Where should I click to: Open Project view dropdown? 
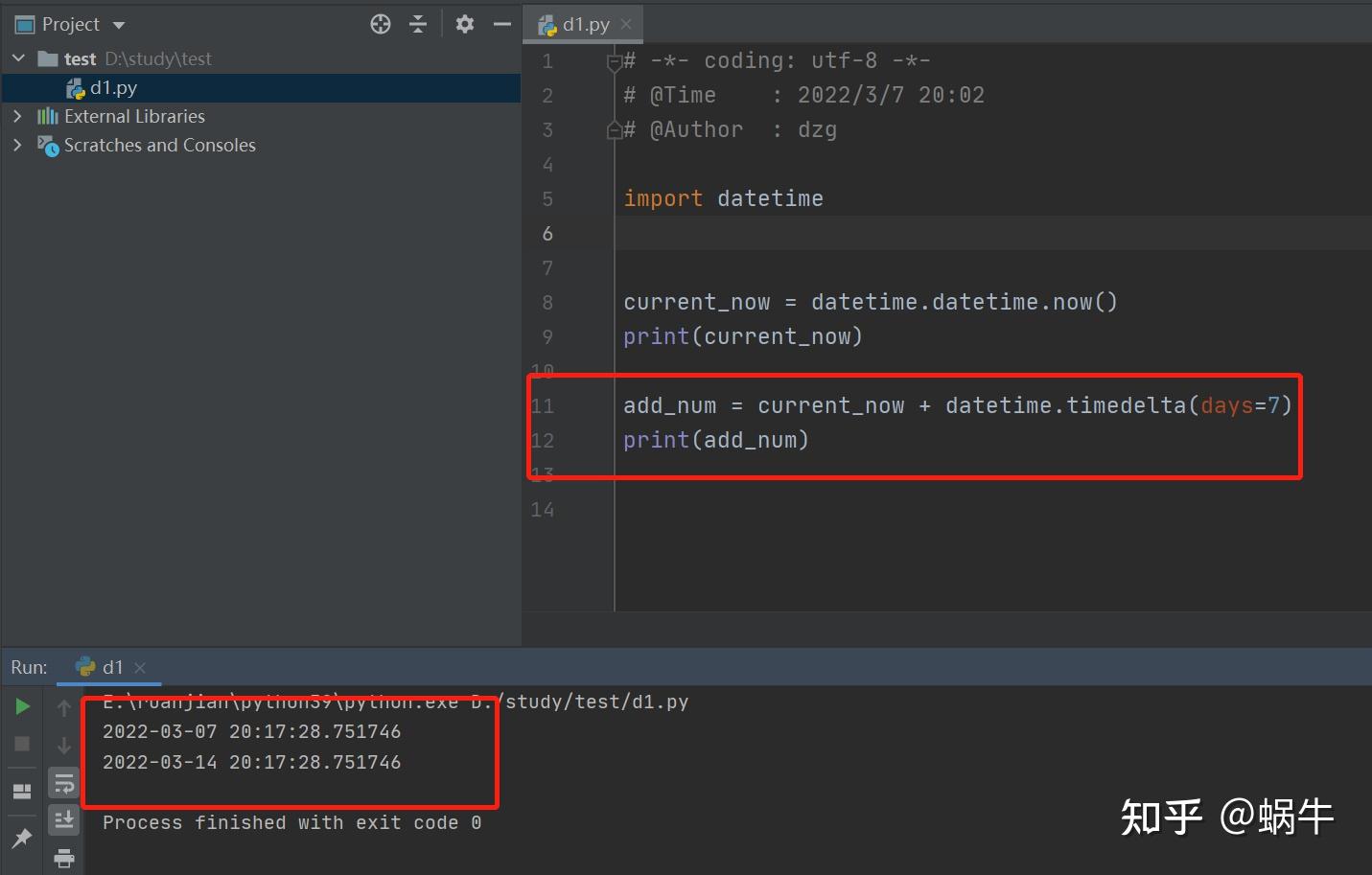119,25
